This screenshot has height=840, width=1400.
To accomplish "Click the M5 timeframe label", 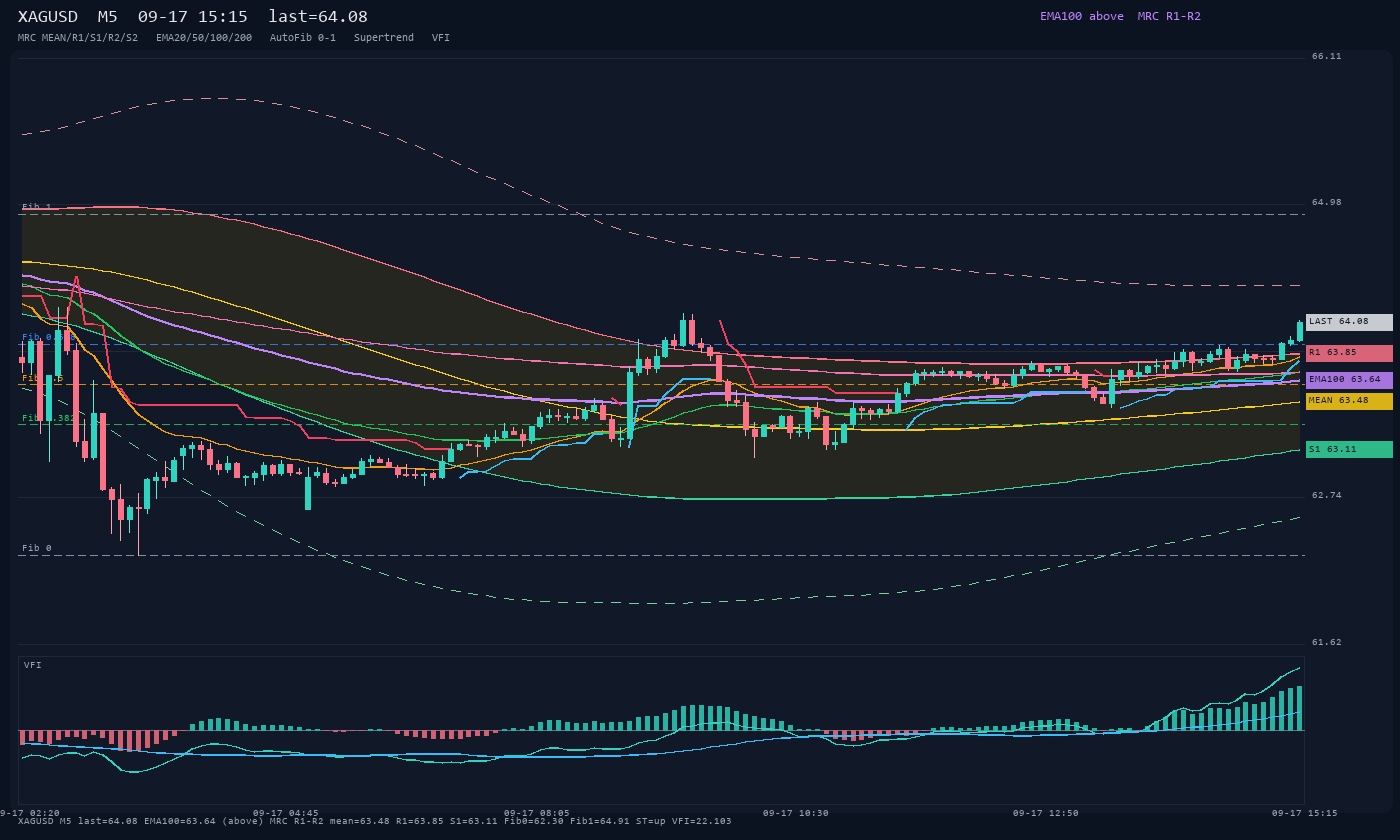I will [107, 17].
